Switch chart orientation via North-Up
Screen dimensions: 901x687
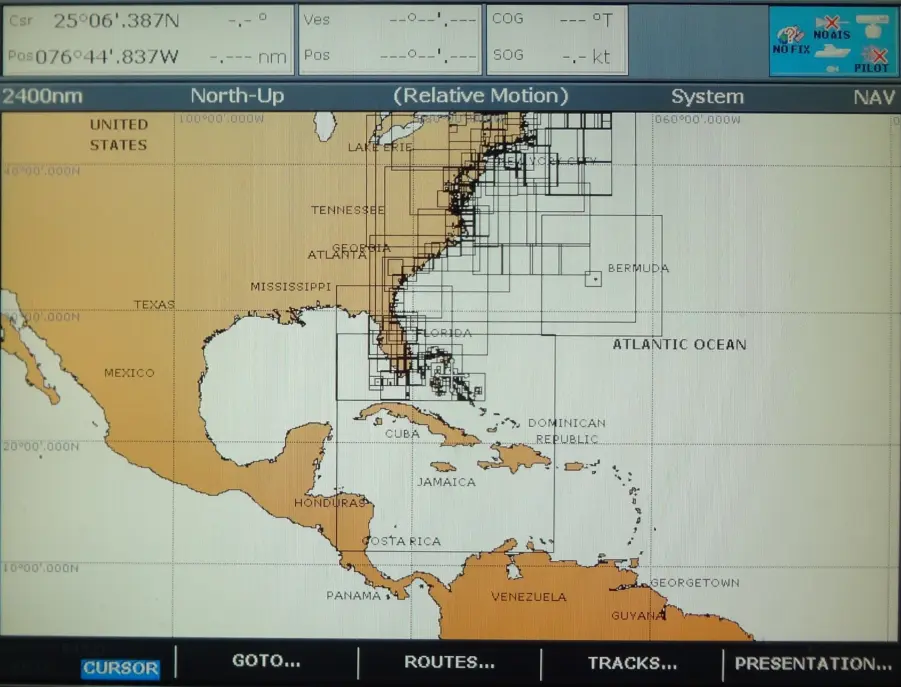point(234,96)
